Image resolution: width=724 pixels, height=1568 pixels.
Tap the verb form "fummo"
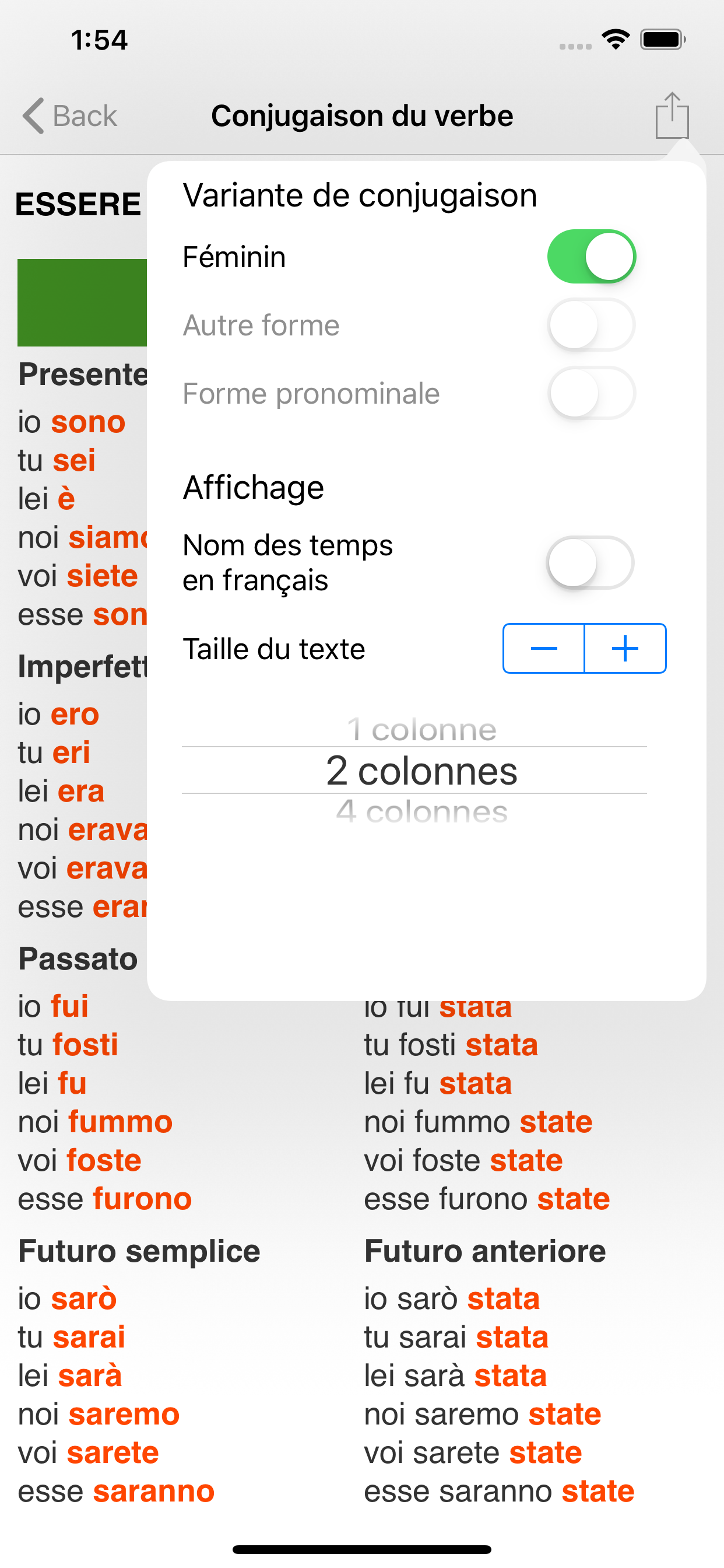tap(121, 1121)
